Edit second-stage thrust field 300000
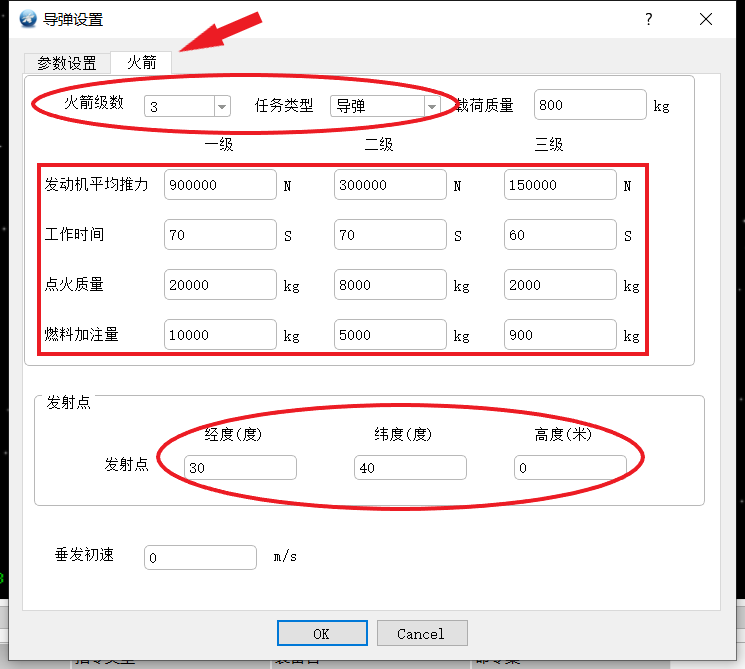 tap(390, 184)
